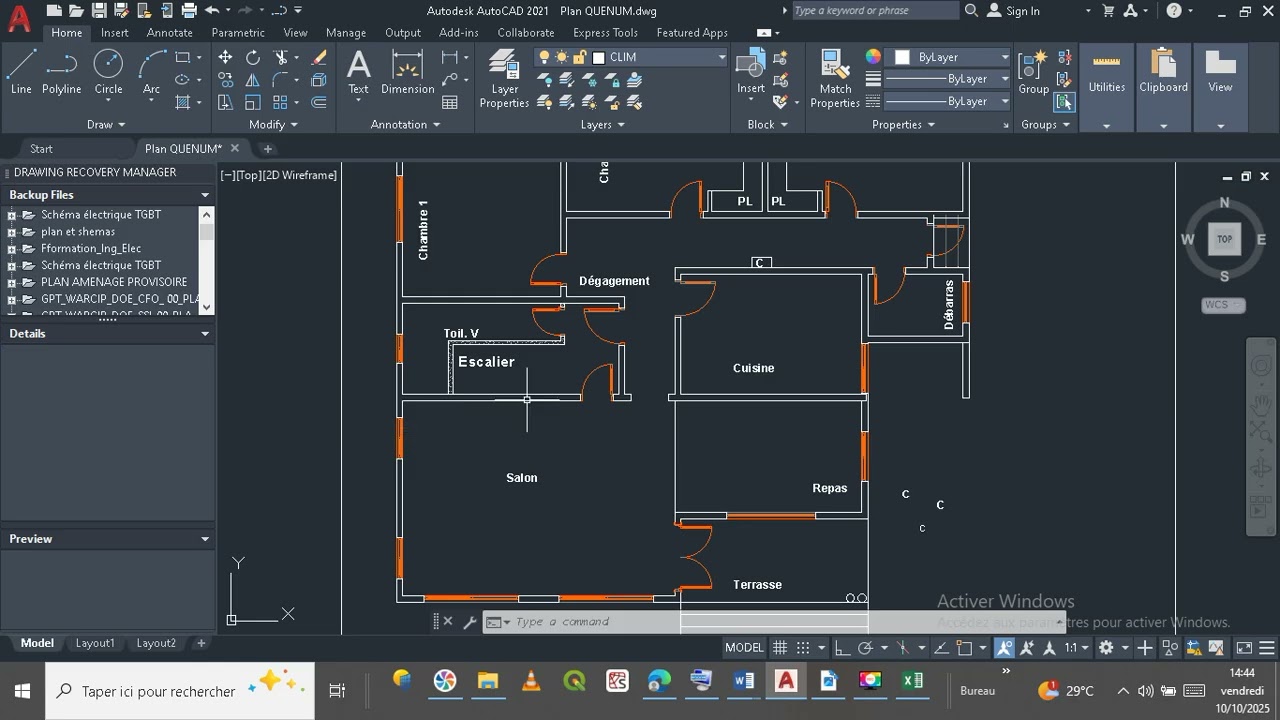Click the Erase tool icon
The image size is (1280, 720).
(319, 58)
